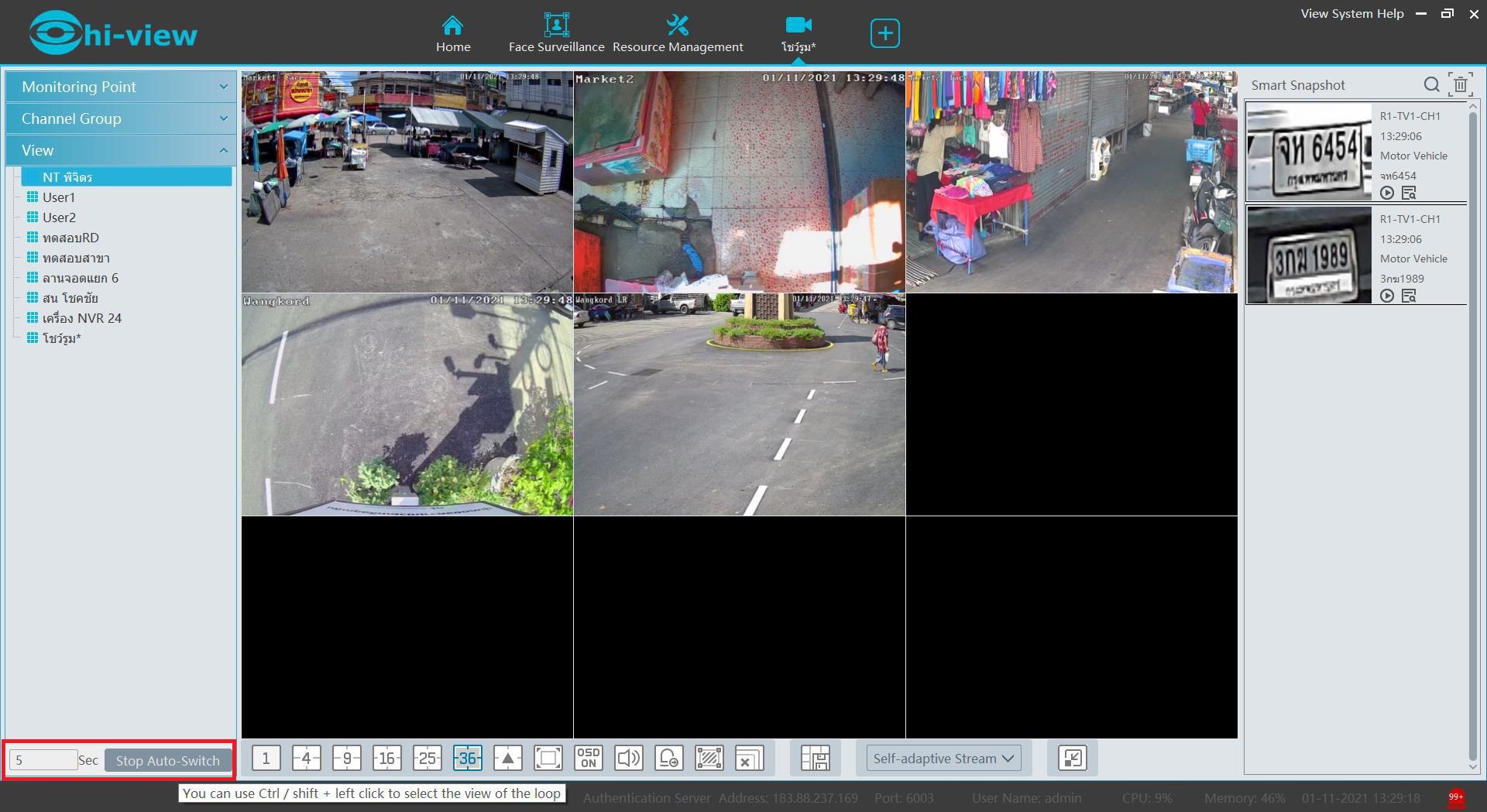This screenshot has height=812, width=1487.
Task: Close all video windows icon
Action: point(749,759)
